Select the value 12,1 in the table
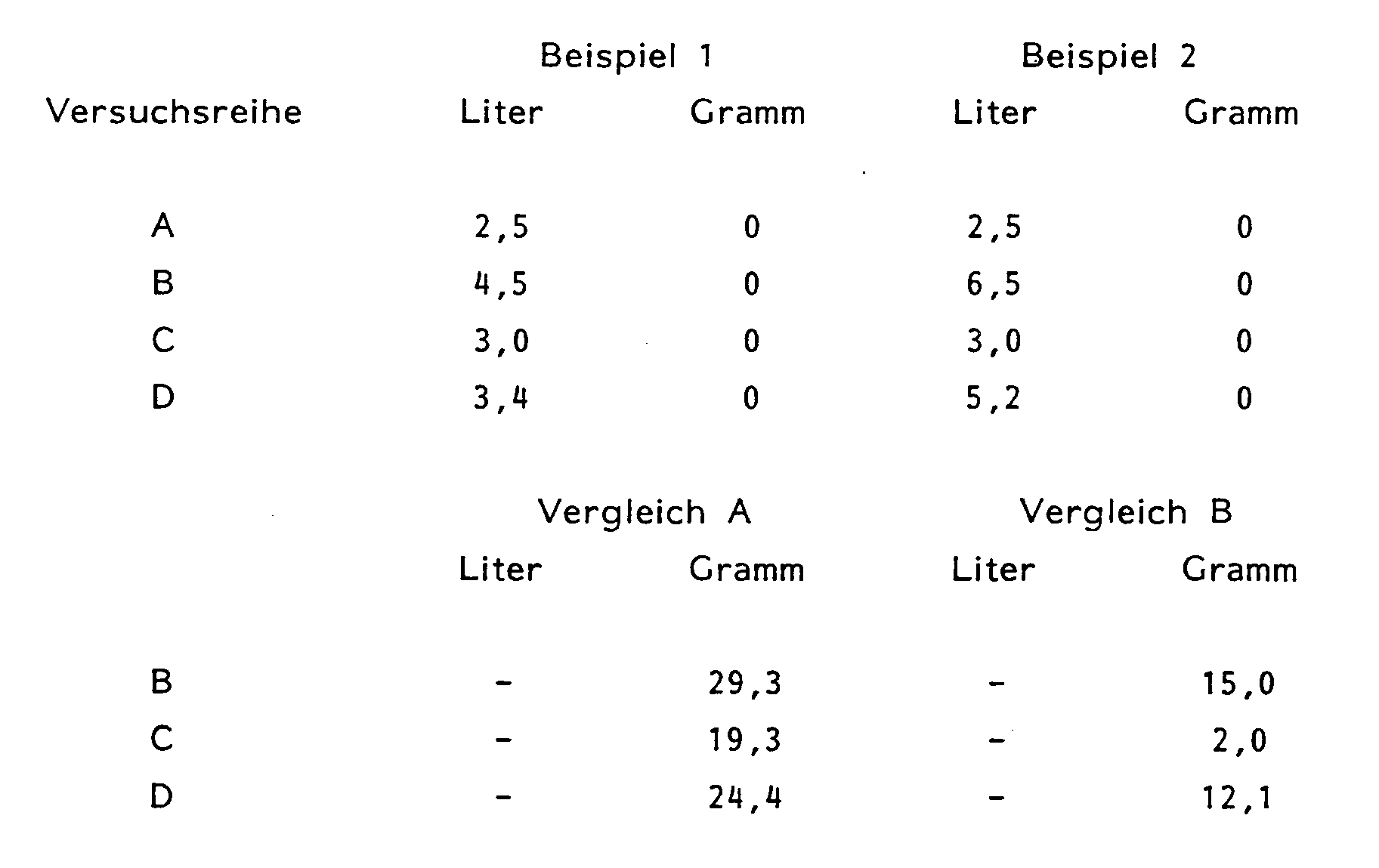Screen dimensions: 1379x868 (1237, 798)
